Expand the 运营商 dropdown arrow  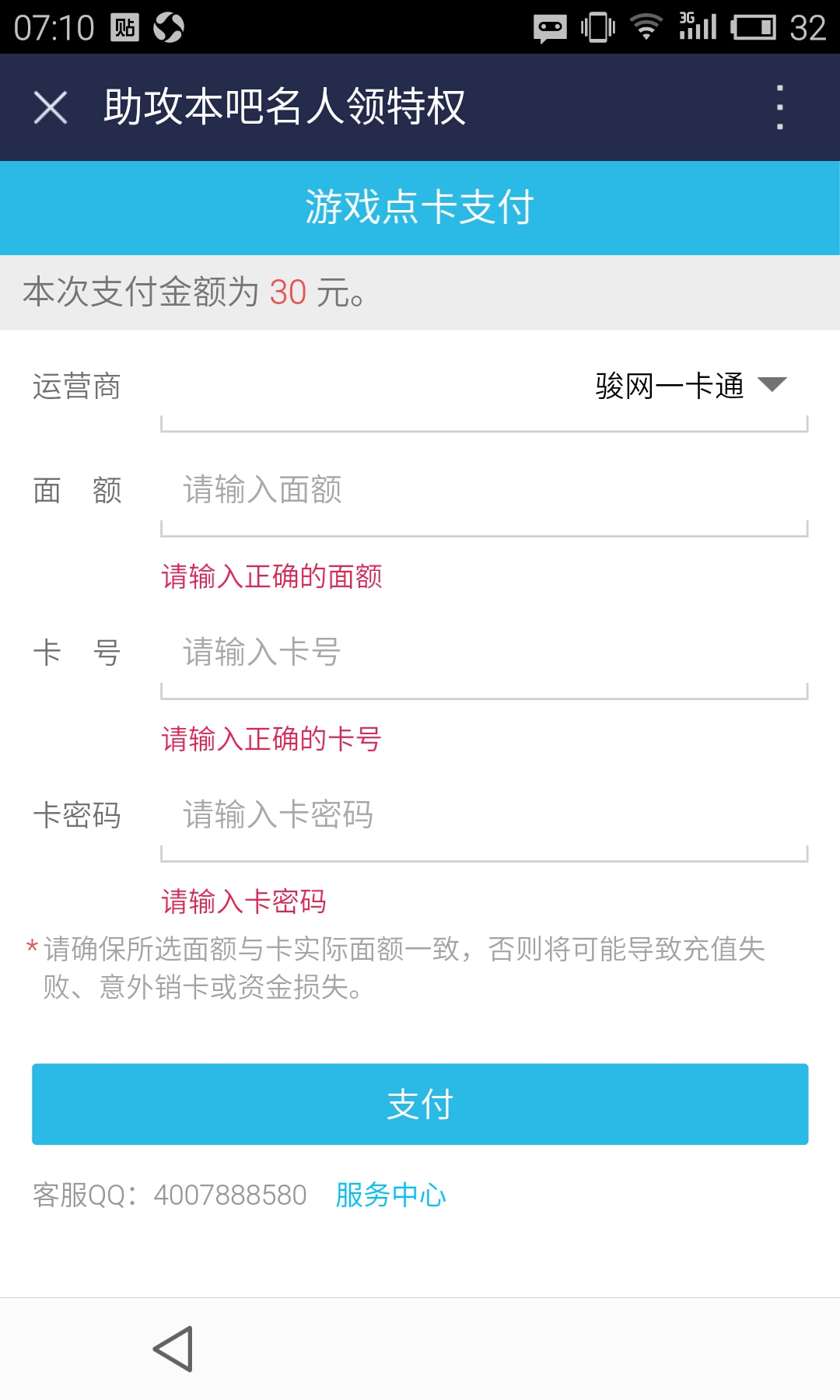click(772, 384)
